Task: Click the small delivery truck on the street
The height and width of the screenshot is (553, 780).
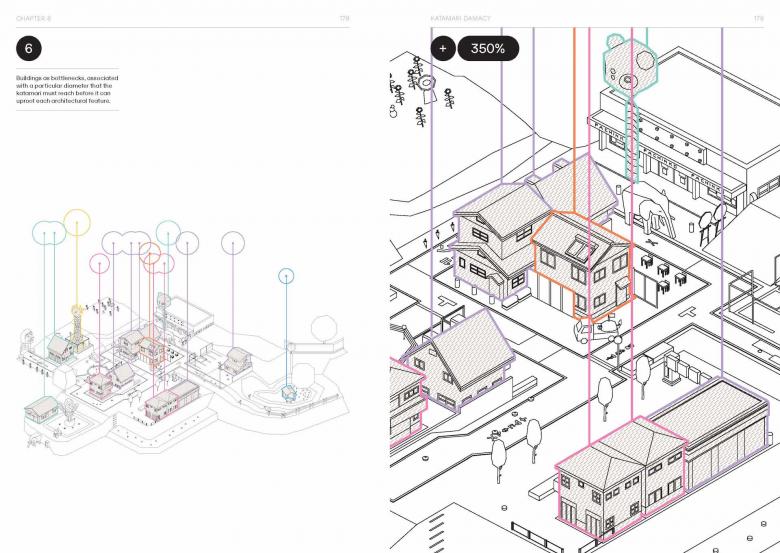Action: [x=594, y=329]
